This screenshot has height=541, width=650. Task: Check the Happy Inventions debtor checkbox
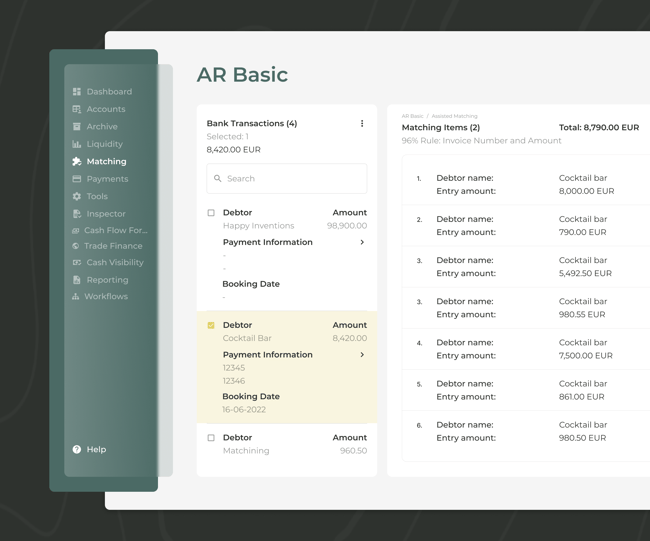point(211,213)
